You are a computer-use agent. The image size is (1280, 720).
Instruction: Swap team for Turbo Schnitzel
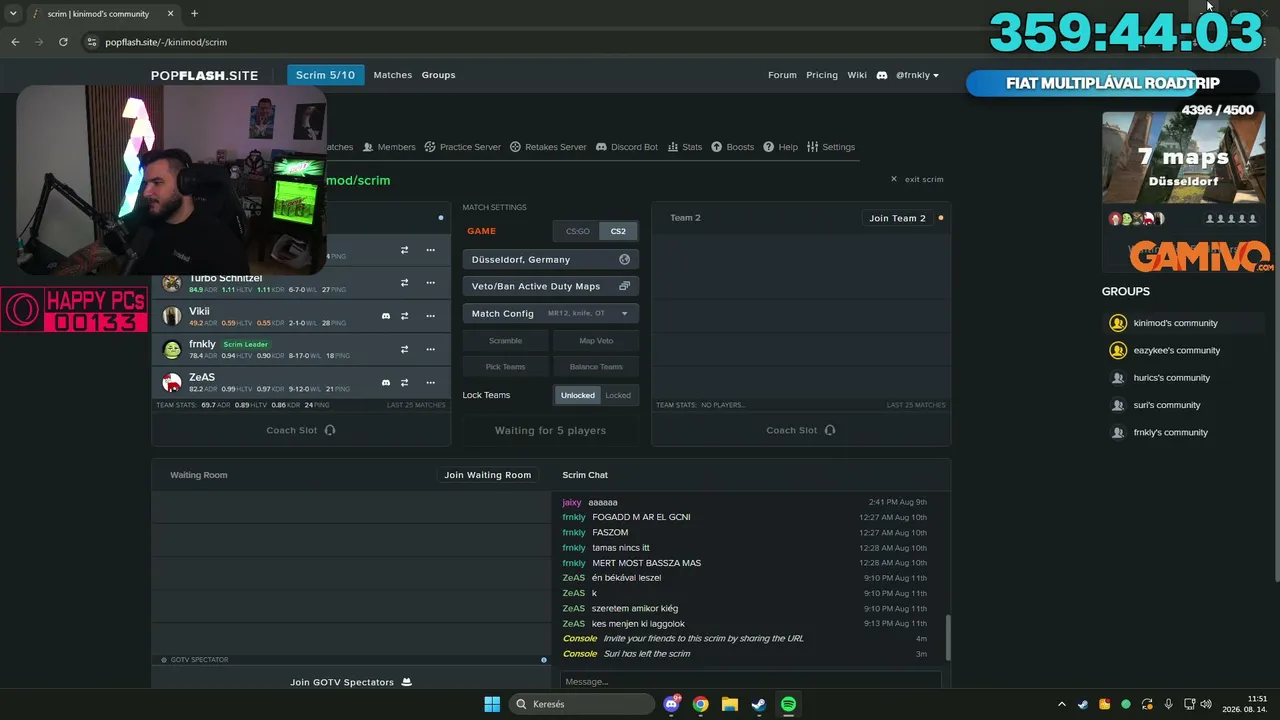click(x=404, y=283)
